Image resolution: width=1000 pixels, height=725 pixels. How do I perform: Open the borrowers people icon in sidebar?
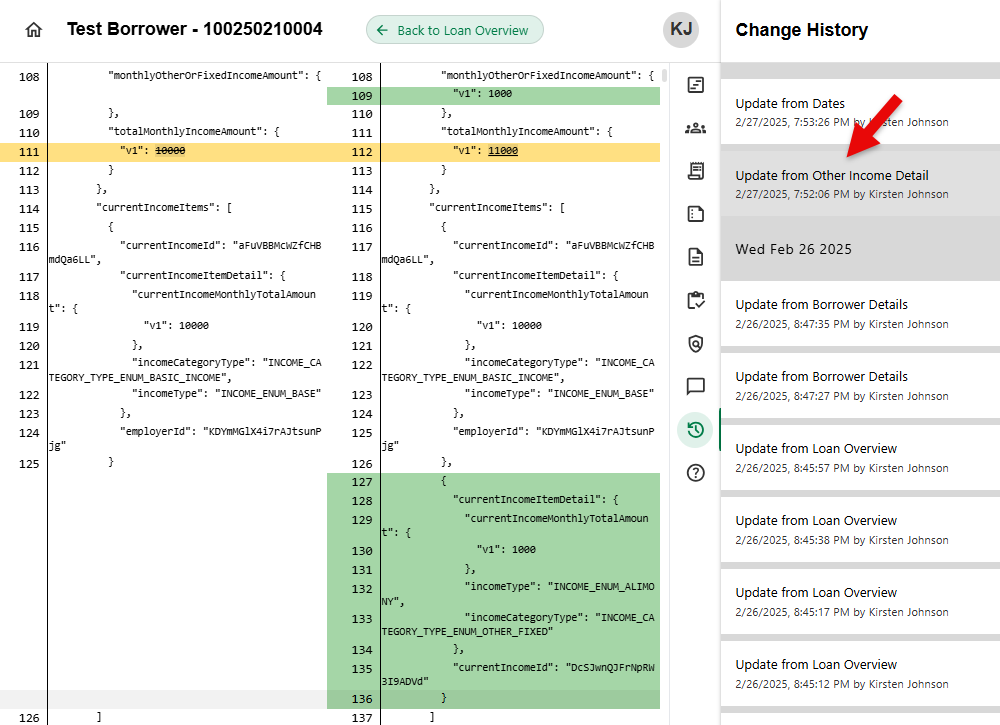coord(695,128)
